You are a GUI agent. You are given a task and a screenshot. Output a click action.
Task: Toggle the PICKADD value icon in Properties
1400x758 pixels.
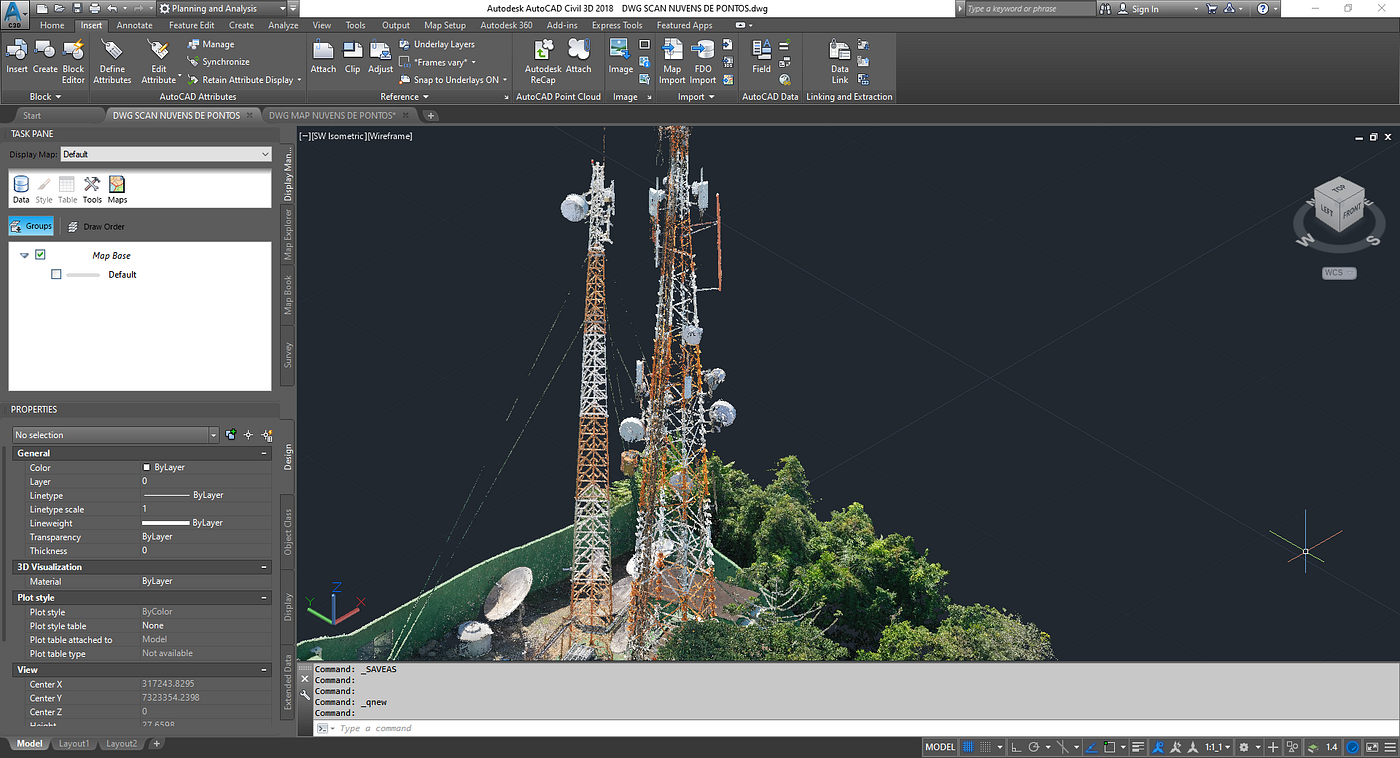pos(231,435)
